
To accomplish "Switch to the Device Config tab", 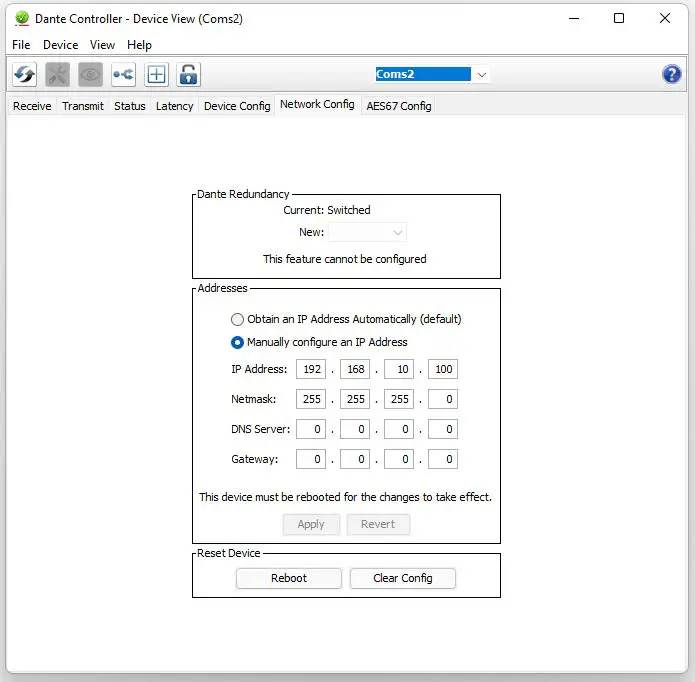I will click(x=237, y=106).
